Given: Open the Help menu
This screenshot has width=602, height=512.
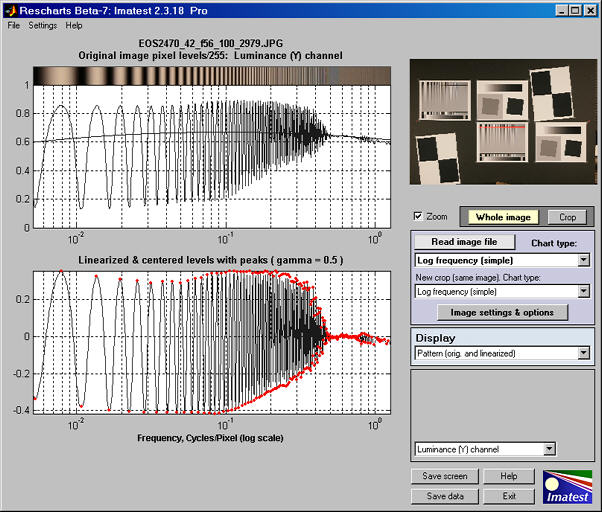Looking at the screenshot, I should pos(74,25).
